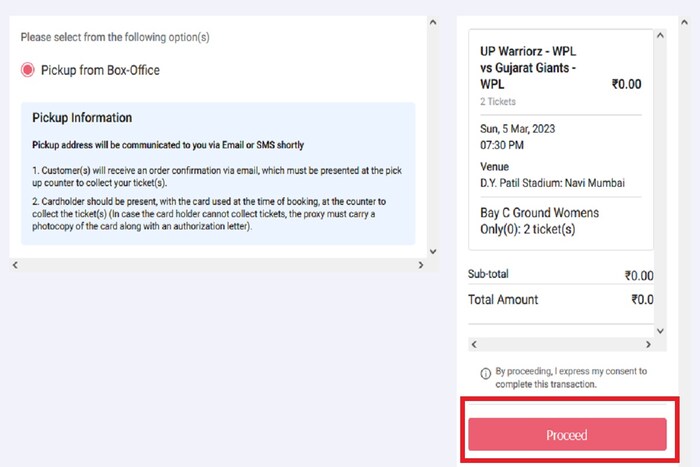Click the horizontal scrollbar track under pickup panel

click(218, 265)
